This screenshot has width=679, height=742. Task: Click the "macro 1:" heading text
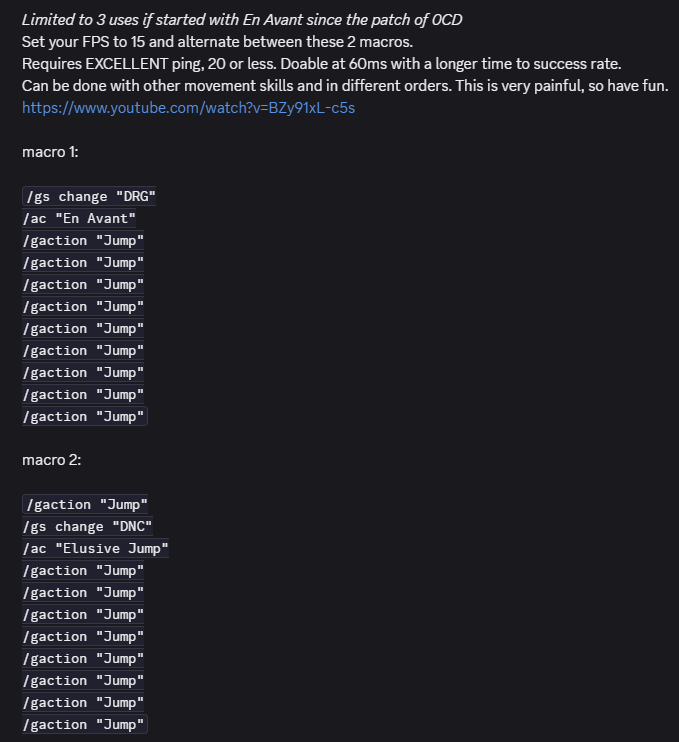point(50,152)
